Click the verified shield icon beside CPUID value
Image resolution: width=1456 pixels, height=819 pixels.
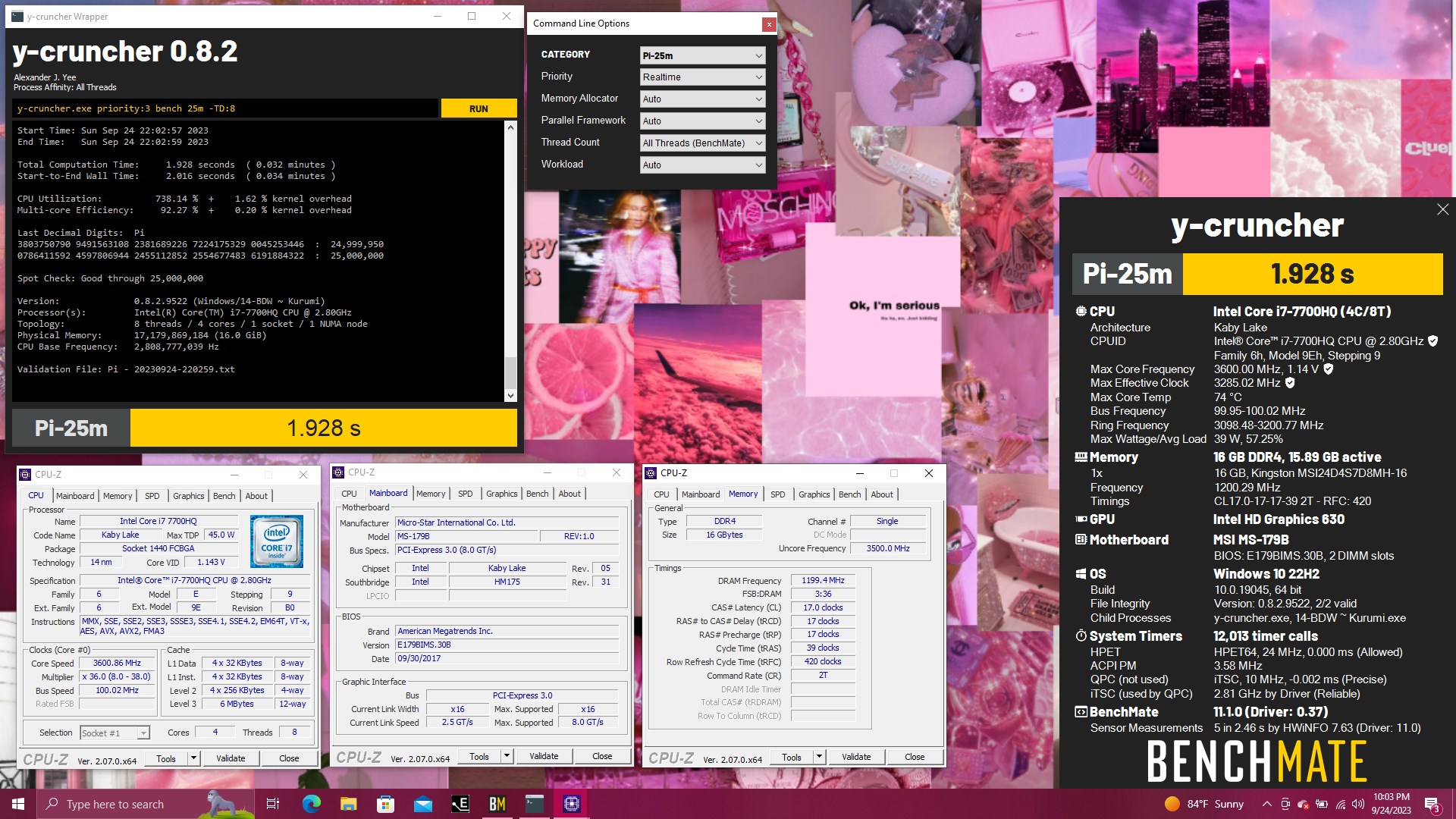point(1432,341)
